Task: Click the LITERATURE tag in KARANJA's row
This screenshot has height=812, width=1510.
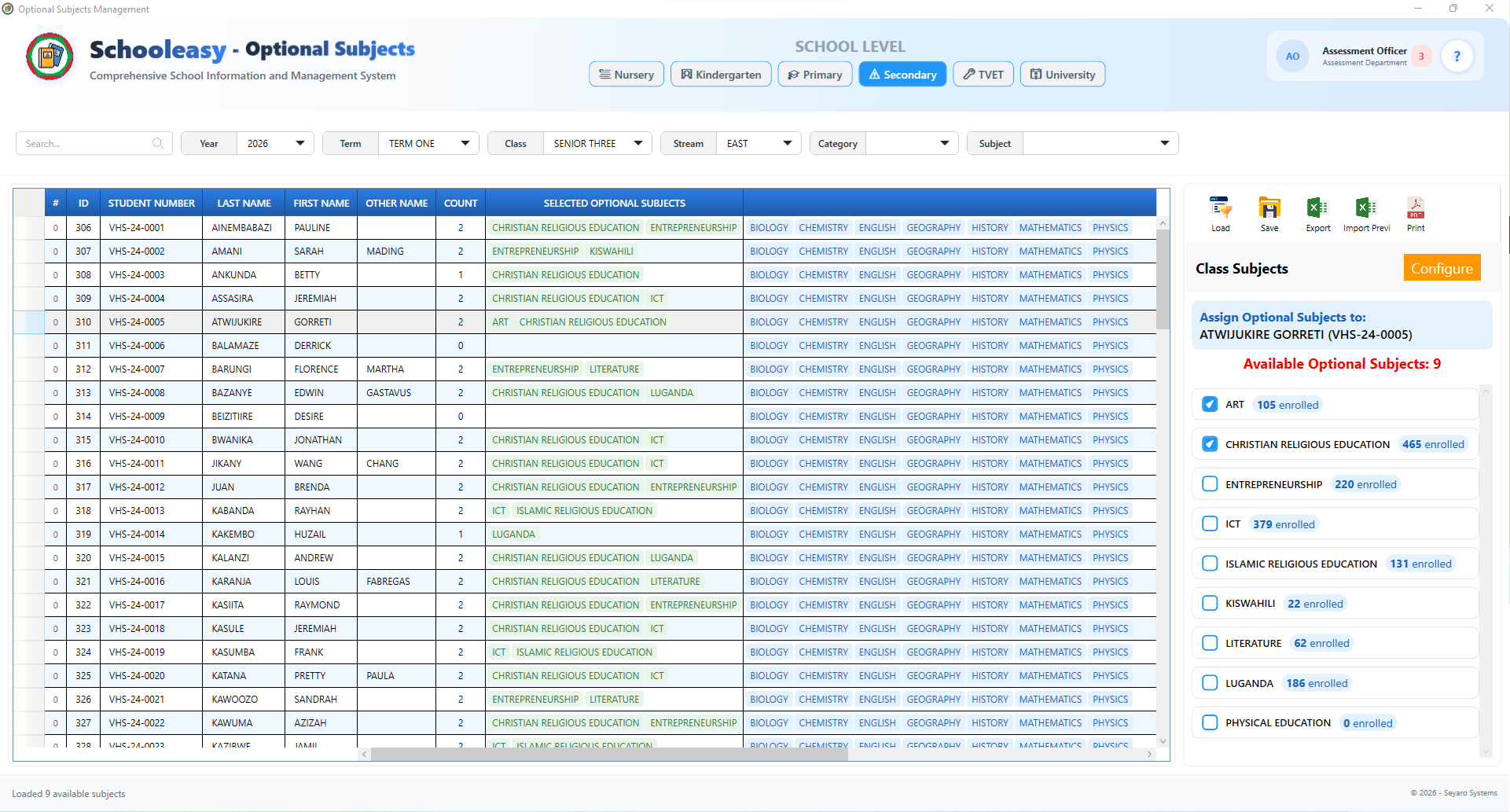Action: coord(674,581)
